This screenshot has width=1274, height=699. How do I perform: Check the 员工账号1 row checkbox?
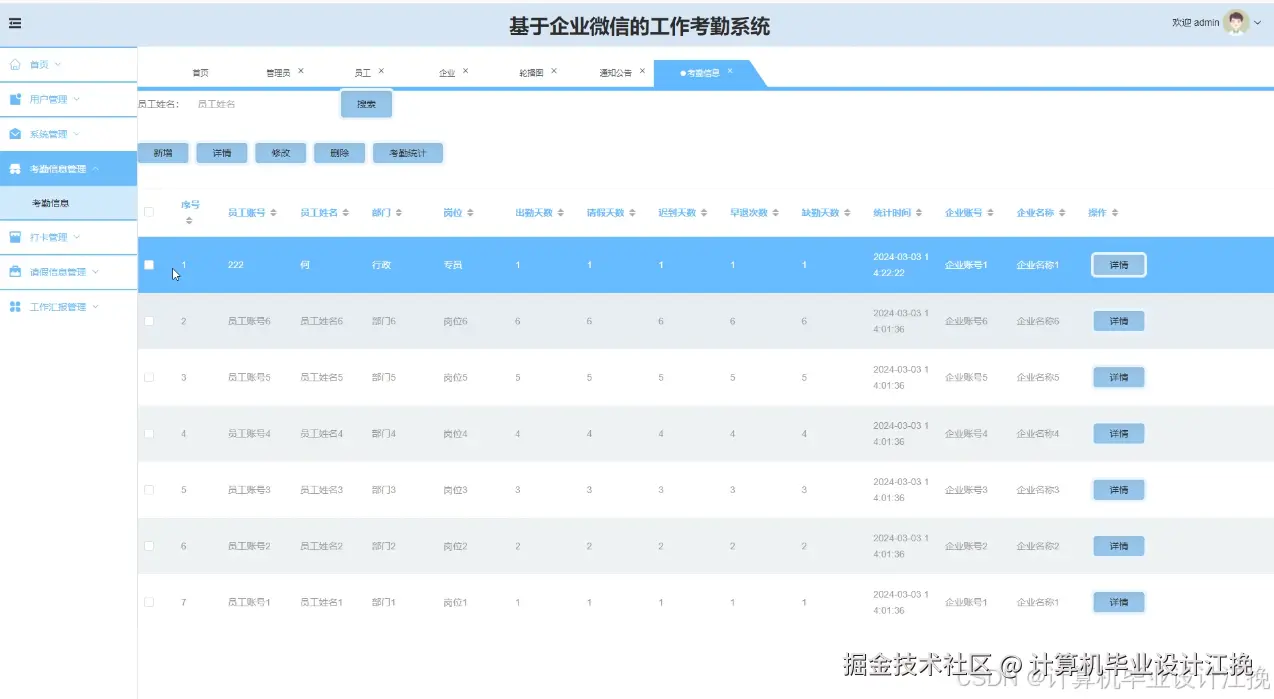coord(149,602)
